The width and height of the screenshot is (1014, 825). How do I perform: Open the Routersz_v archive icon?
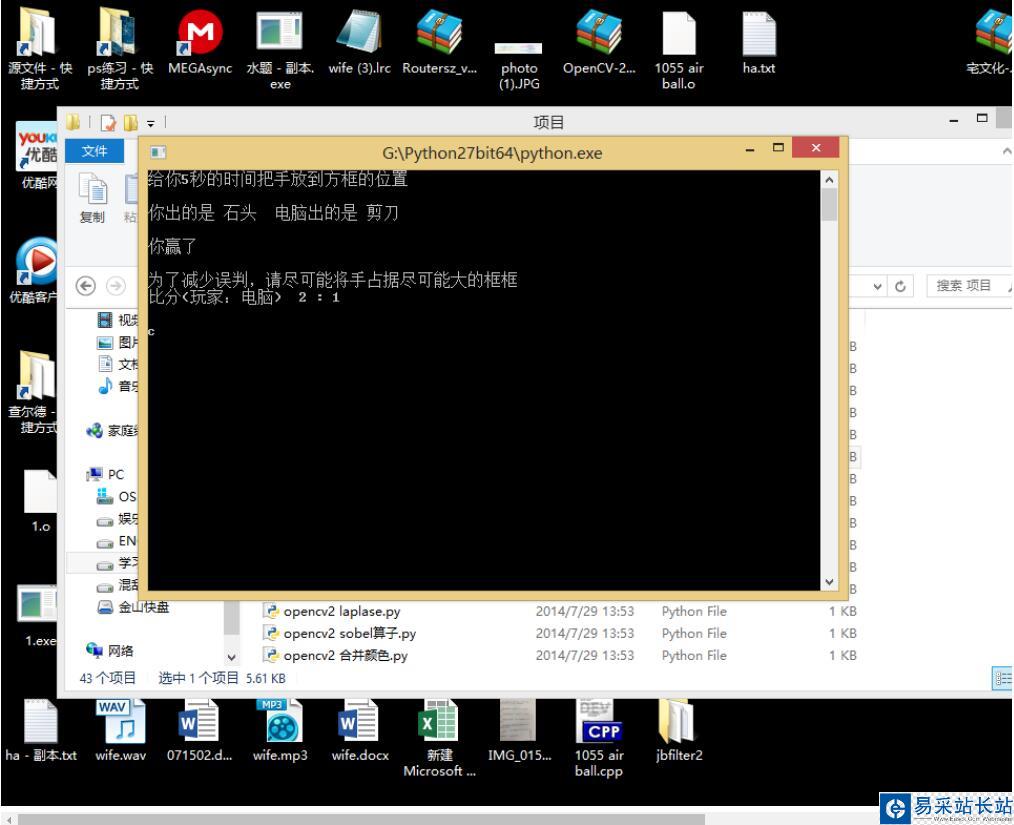439,32
